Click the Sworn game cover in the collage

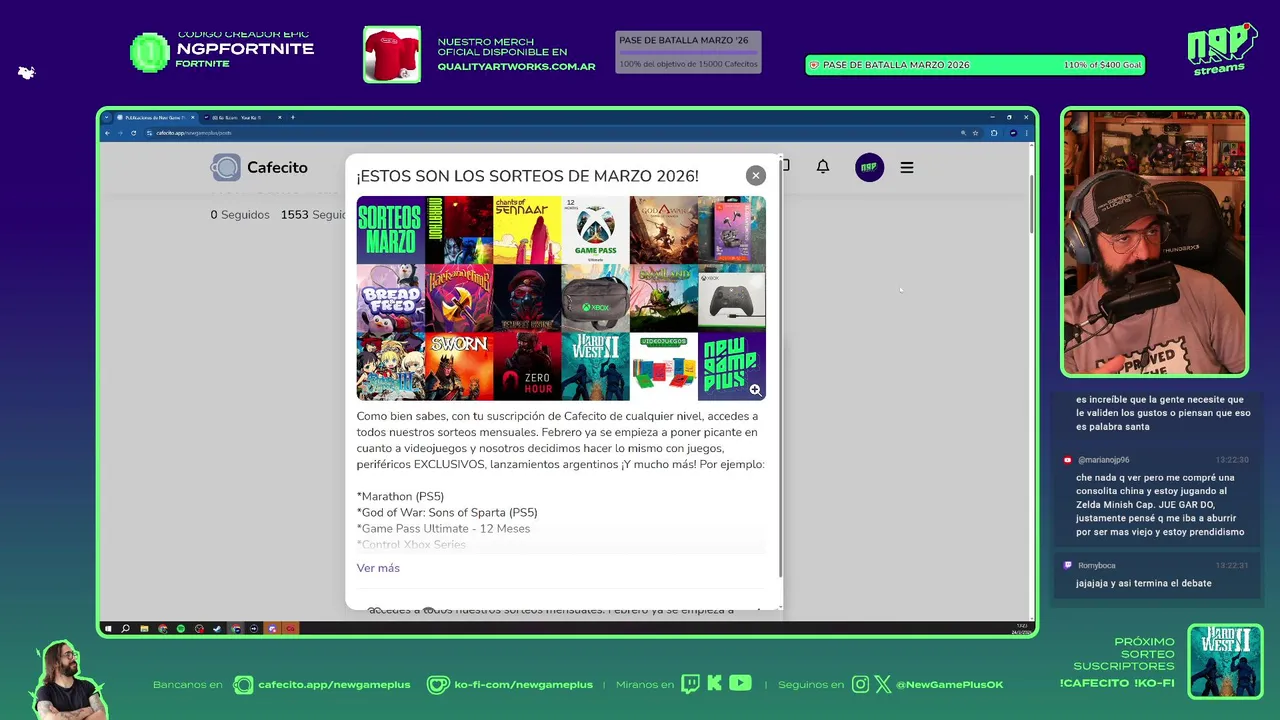[459, 366]
